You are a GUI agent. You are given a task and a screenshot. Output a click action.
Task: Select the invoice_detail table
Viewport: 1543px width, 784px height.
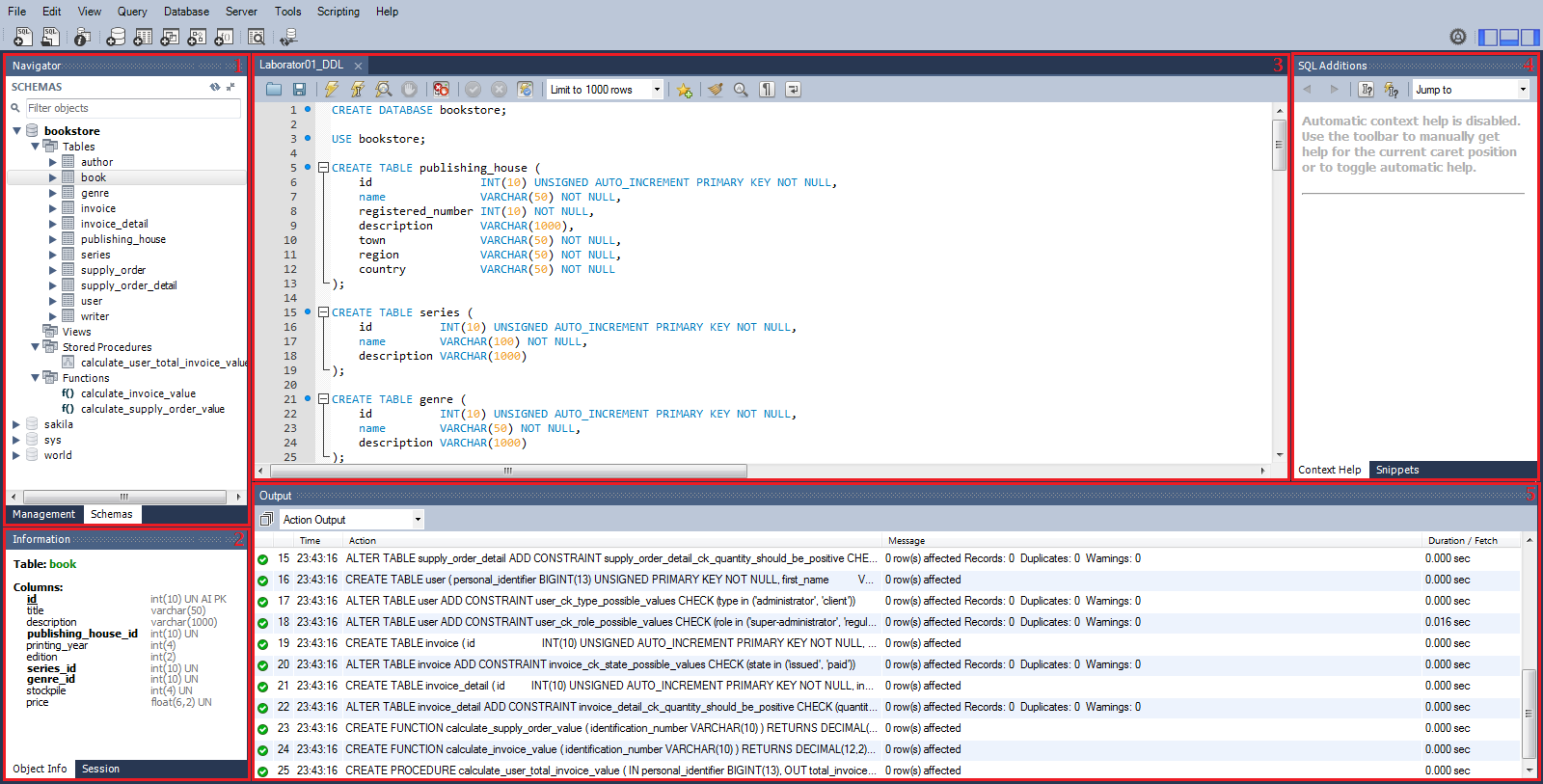115,224
